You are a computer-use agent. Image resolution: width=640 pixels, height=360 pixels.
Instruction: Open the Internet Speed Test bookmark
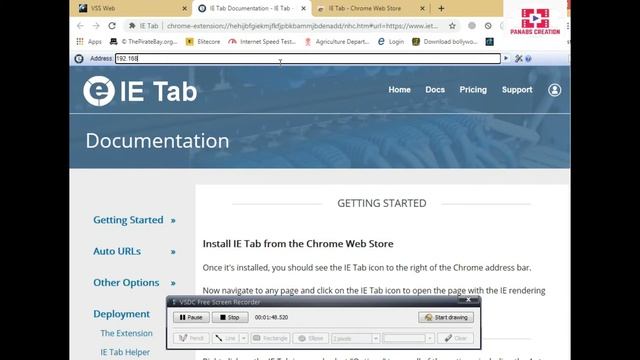(x=262, y=42)
